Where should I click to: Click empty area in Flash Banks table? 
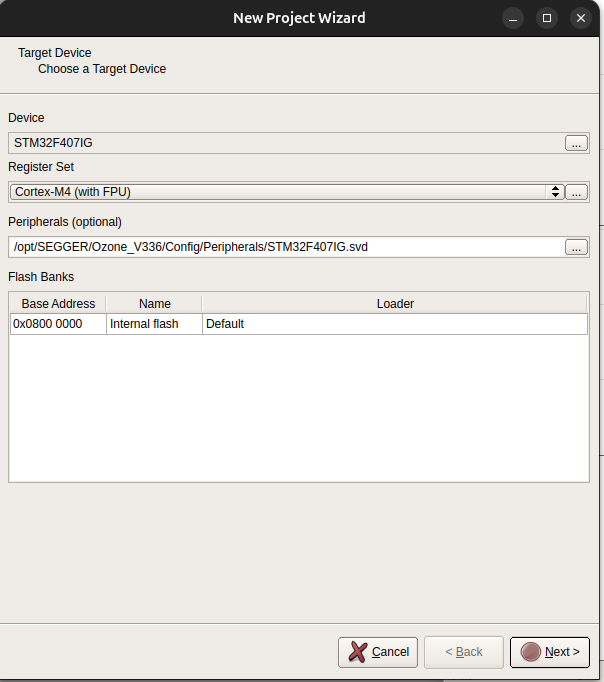click(298, 410)
